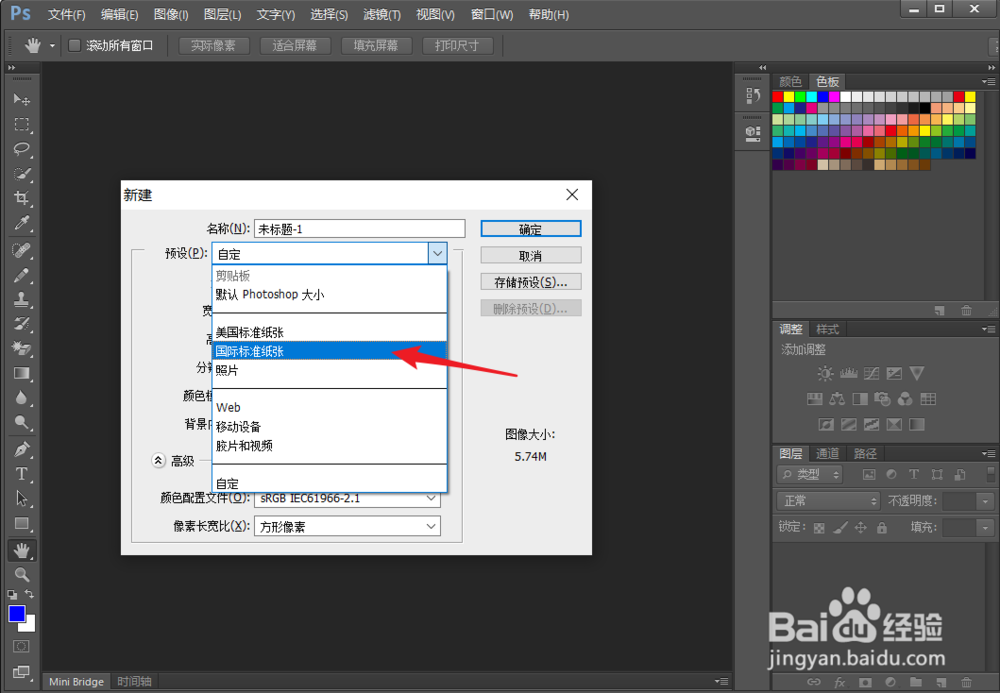Collapse the 高级 section in the dialog

158,460
